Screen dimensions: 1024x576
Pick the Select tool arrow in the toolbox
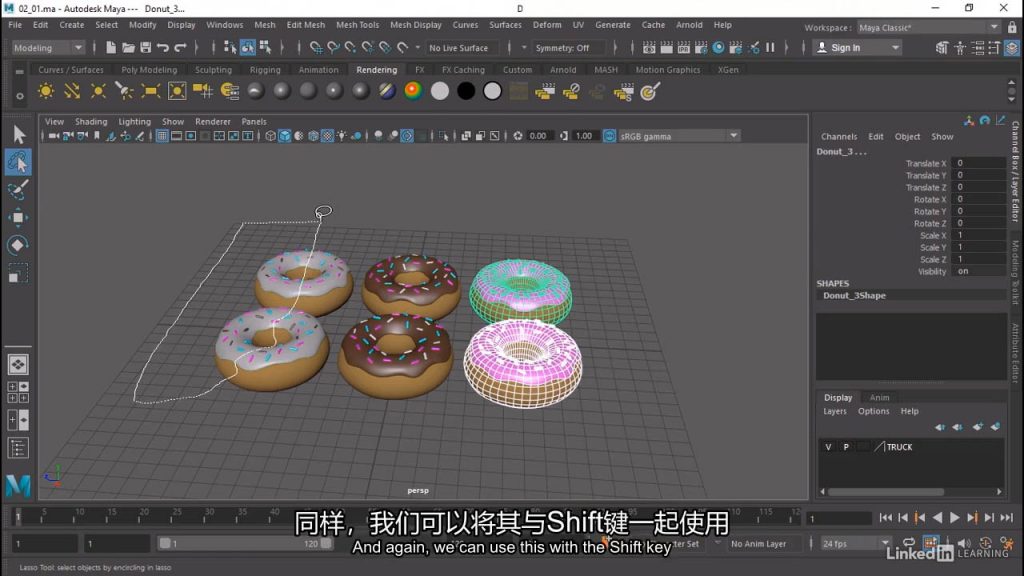point(18,134)
